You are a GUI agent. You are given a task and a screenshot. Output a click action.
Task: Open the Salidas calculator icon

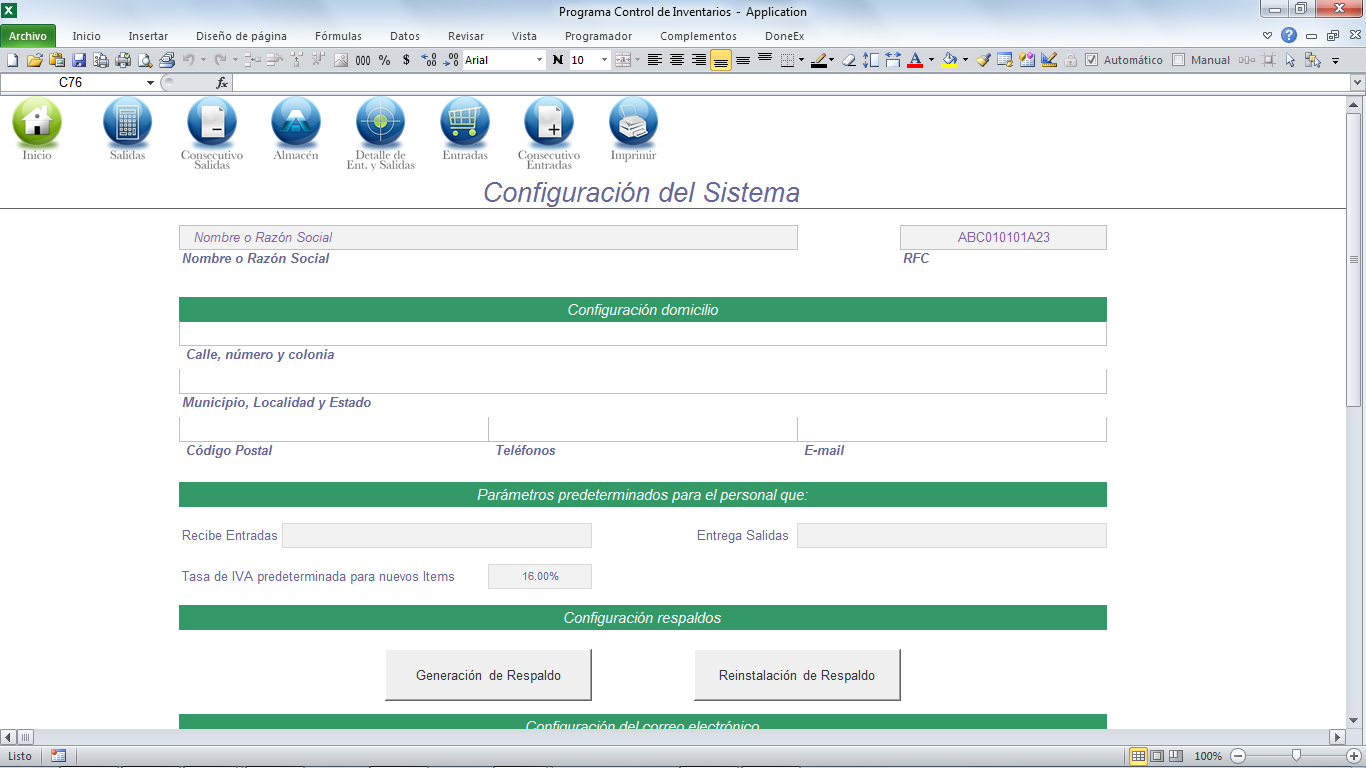coord(128,122)
